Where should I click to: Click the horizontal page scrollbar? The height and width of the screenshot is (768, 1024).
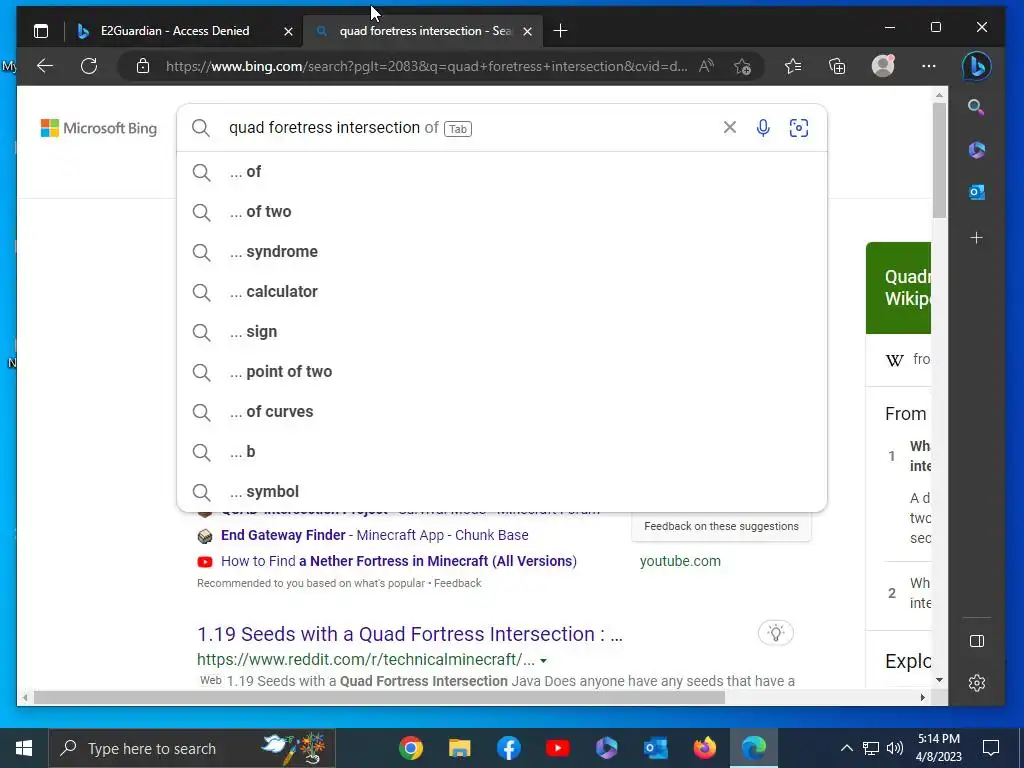[x=379, y=697]
